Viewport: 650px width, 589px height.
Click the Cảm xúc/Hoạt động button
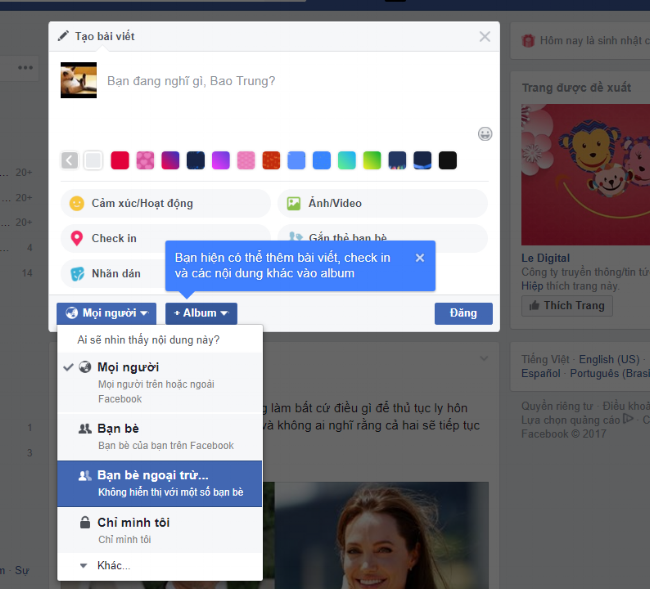(x=165, y=203)
